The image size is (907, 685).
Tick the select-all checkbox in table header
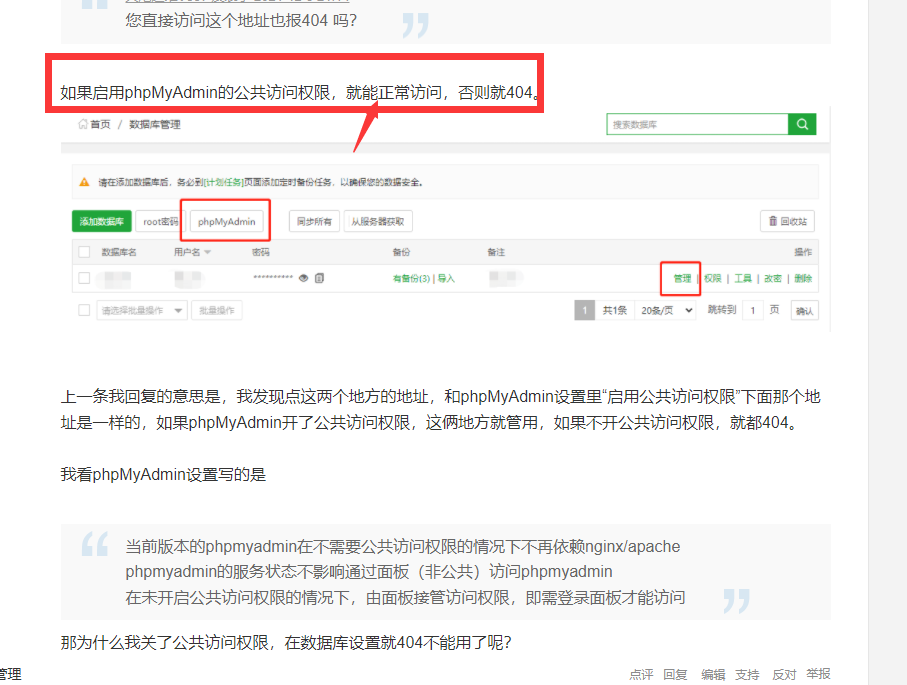[x=84, y=252]
